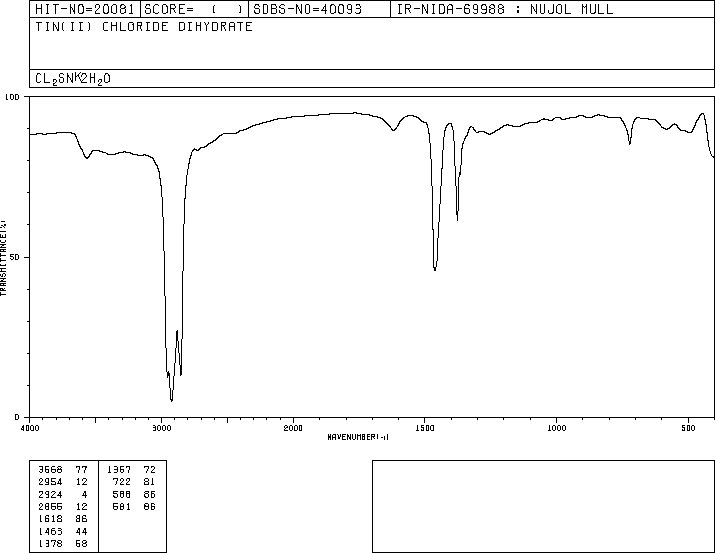Click the 4000 tick label on the wavenumber axis
The width and height of the screenshot is (715, 553).
pyautogui.click(x=30, y=428)
